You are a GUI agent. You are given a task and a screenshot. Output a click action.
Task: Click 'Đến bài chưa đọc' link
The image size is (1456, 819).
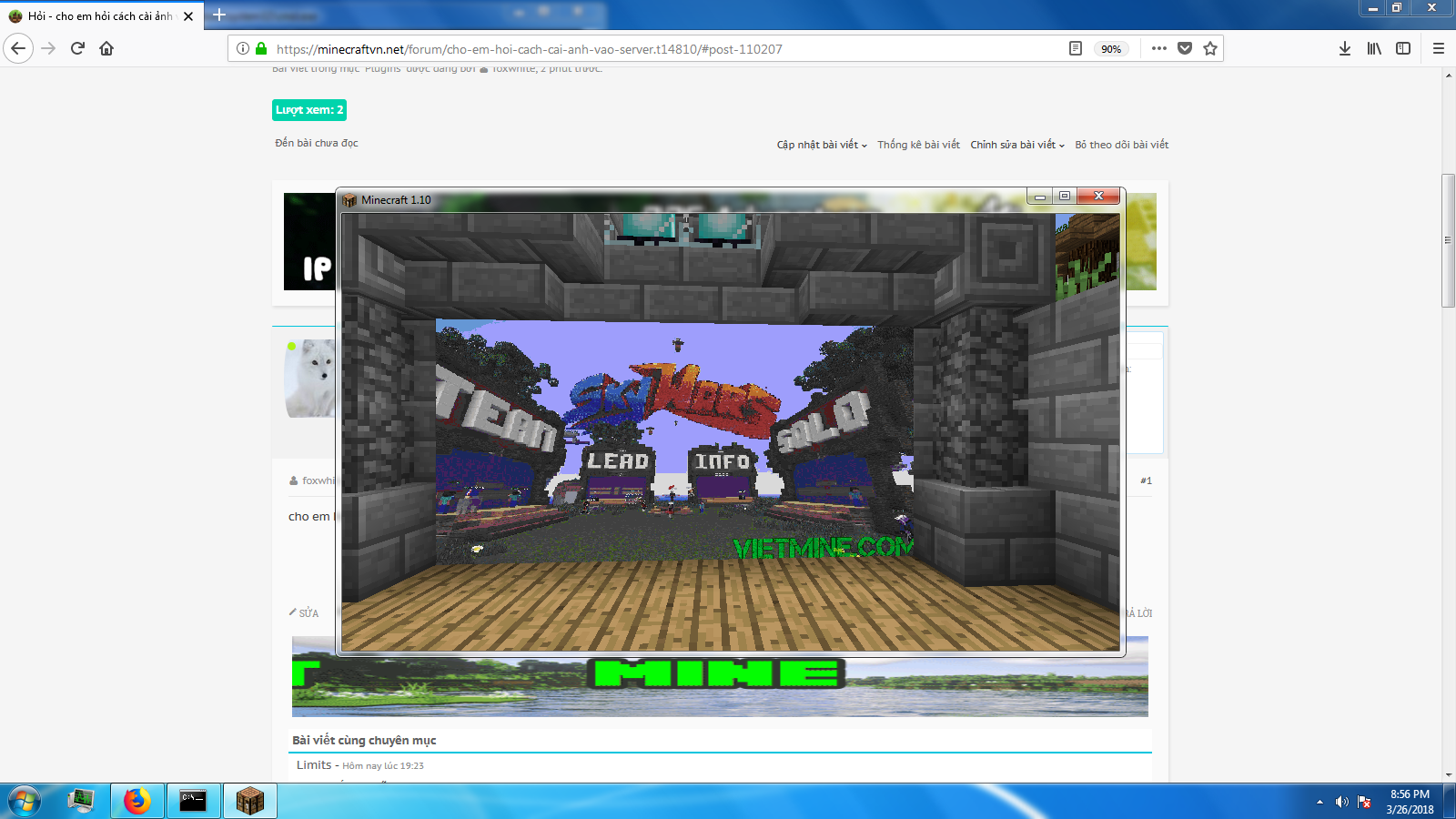click(x=317, y=143)
